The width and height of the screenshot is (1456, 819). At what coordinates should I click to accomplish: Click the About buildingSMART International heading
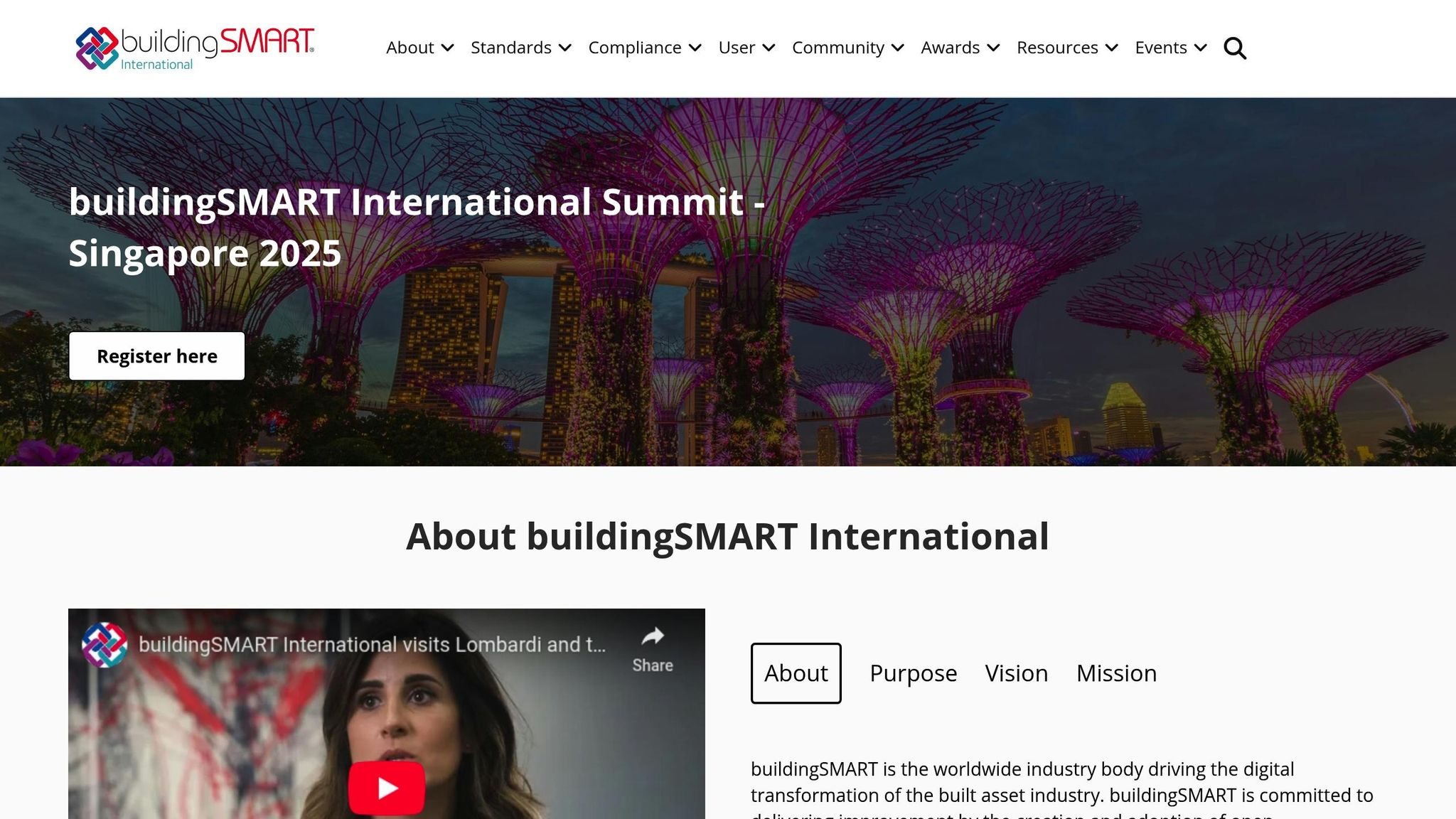click(727, 536)
